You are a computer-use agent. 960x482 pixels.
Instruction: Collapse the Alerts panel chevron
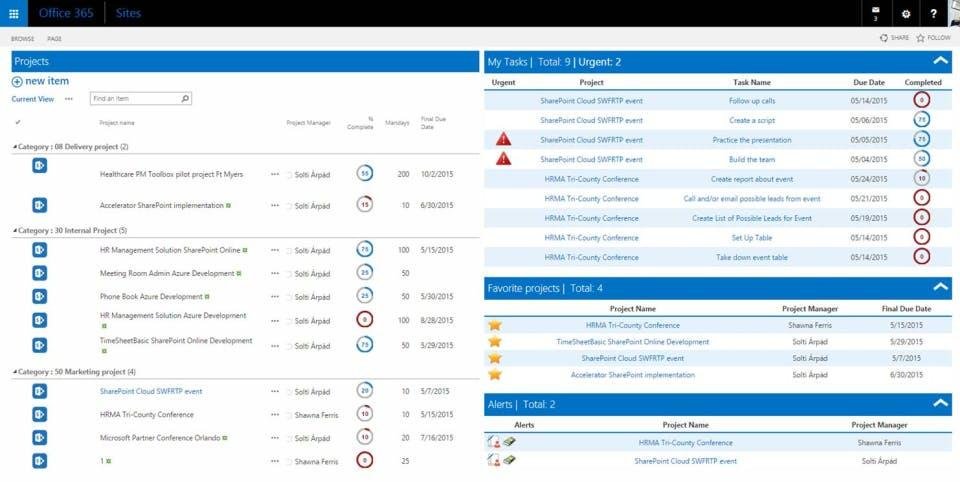pyautogui.click(x=940, y=403)
